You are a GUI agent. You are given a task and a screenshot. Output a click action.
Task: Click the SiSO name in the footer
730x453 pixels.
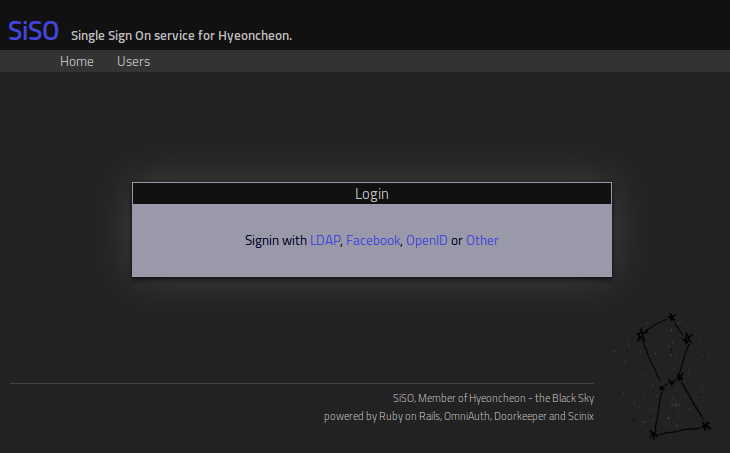tap(403, 398)
